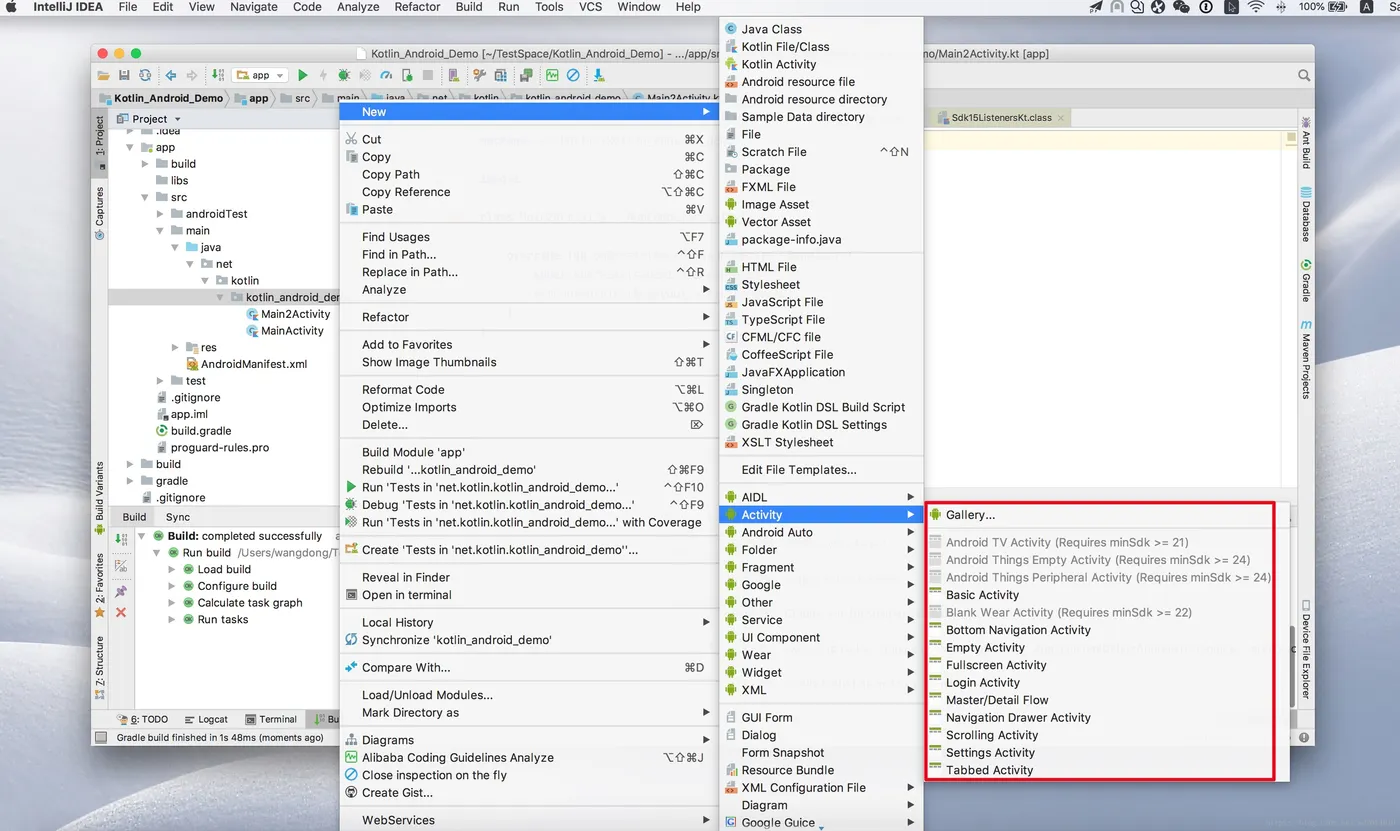Click the Make Project toolbar icon
This screenshot has height=831, width=1400.
[x=218, y=75]
